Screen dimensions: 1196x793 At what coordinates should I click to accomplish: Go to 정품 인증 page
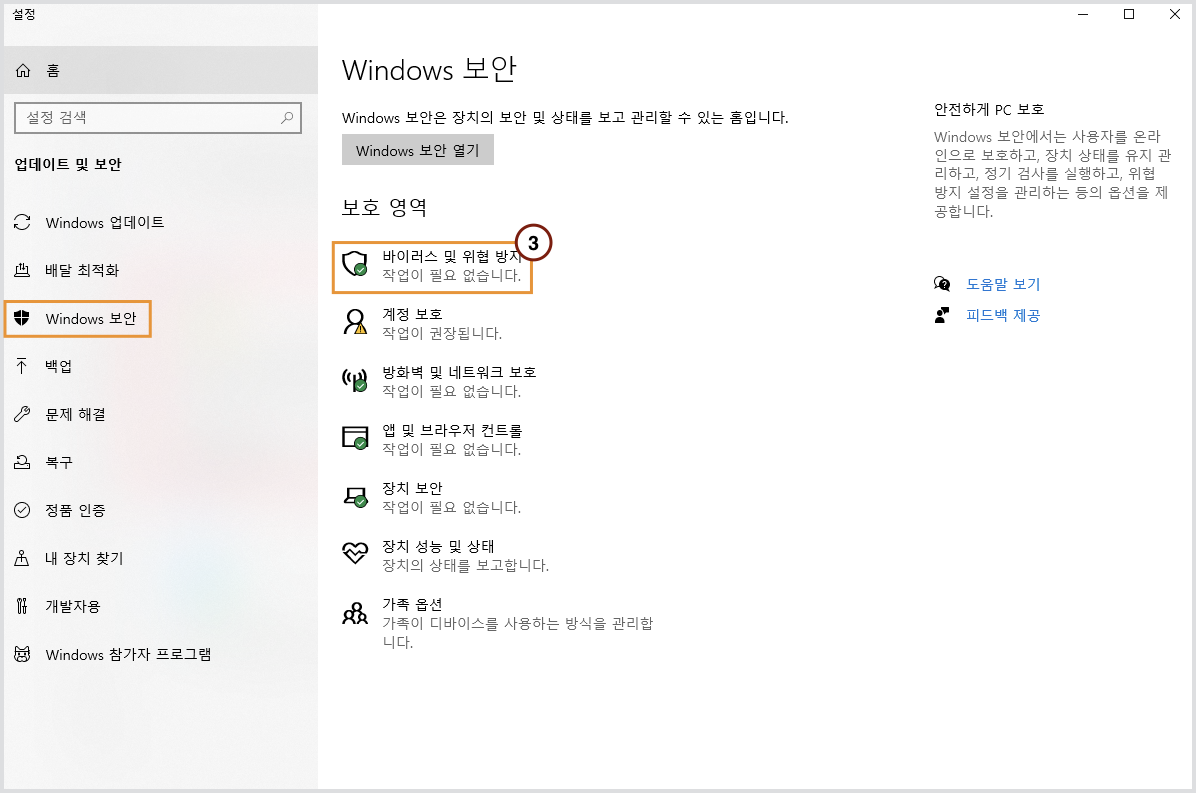click(161, 510)
